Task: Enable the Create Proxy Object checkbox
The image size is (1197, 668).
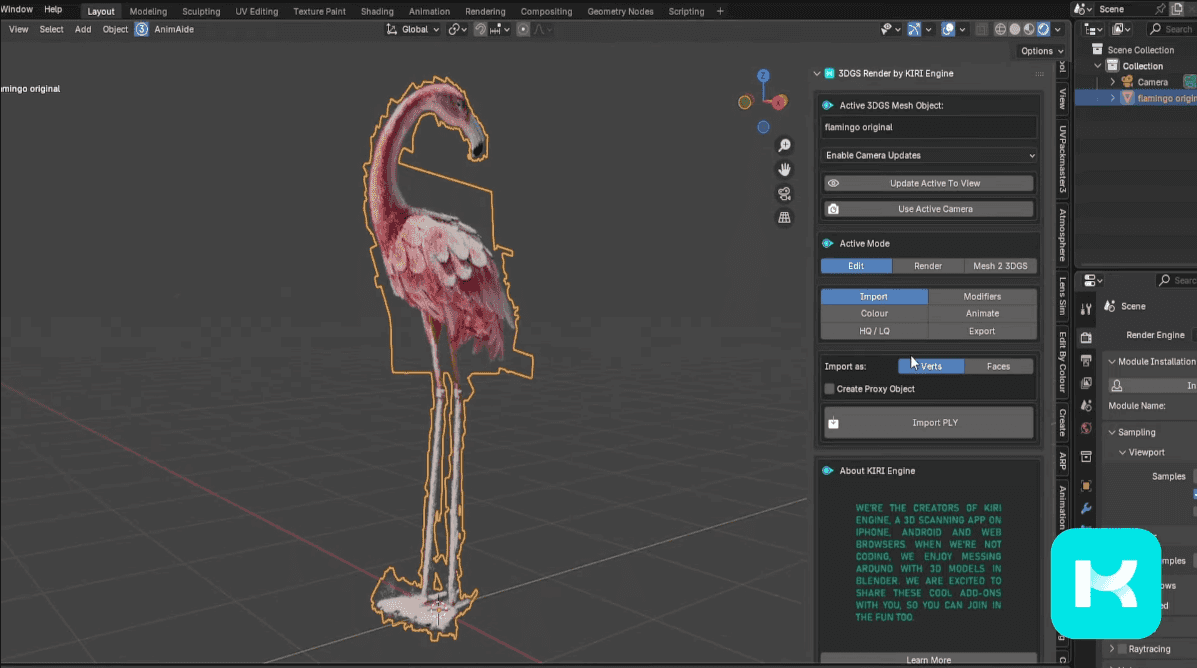Action: [830, 389]
